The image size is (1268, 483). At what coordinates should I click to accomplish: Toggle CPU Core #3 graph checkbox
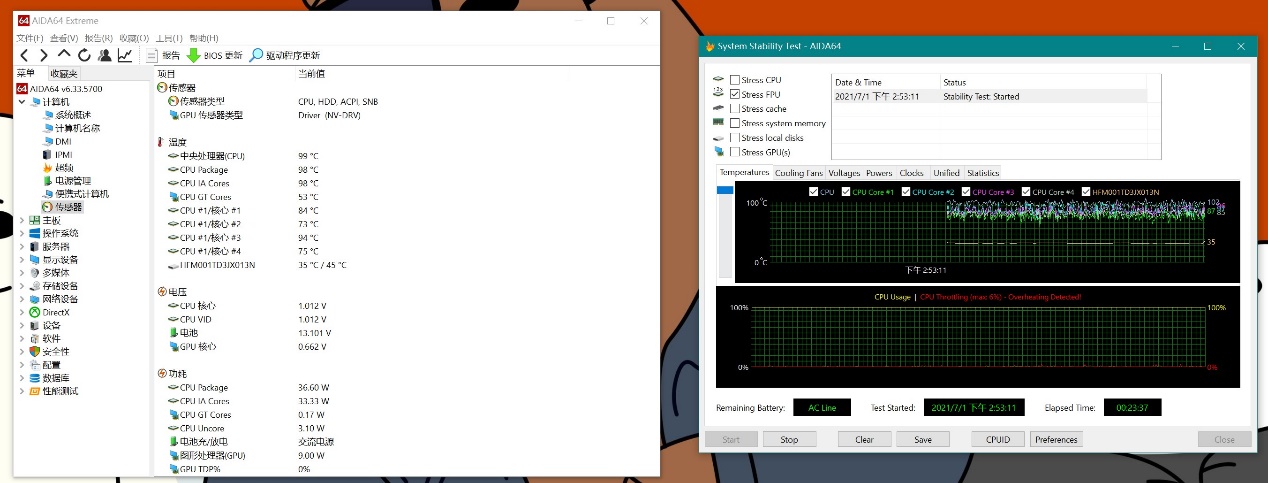click(966, 192)
